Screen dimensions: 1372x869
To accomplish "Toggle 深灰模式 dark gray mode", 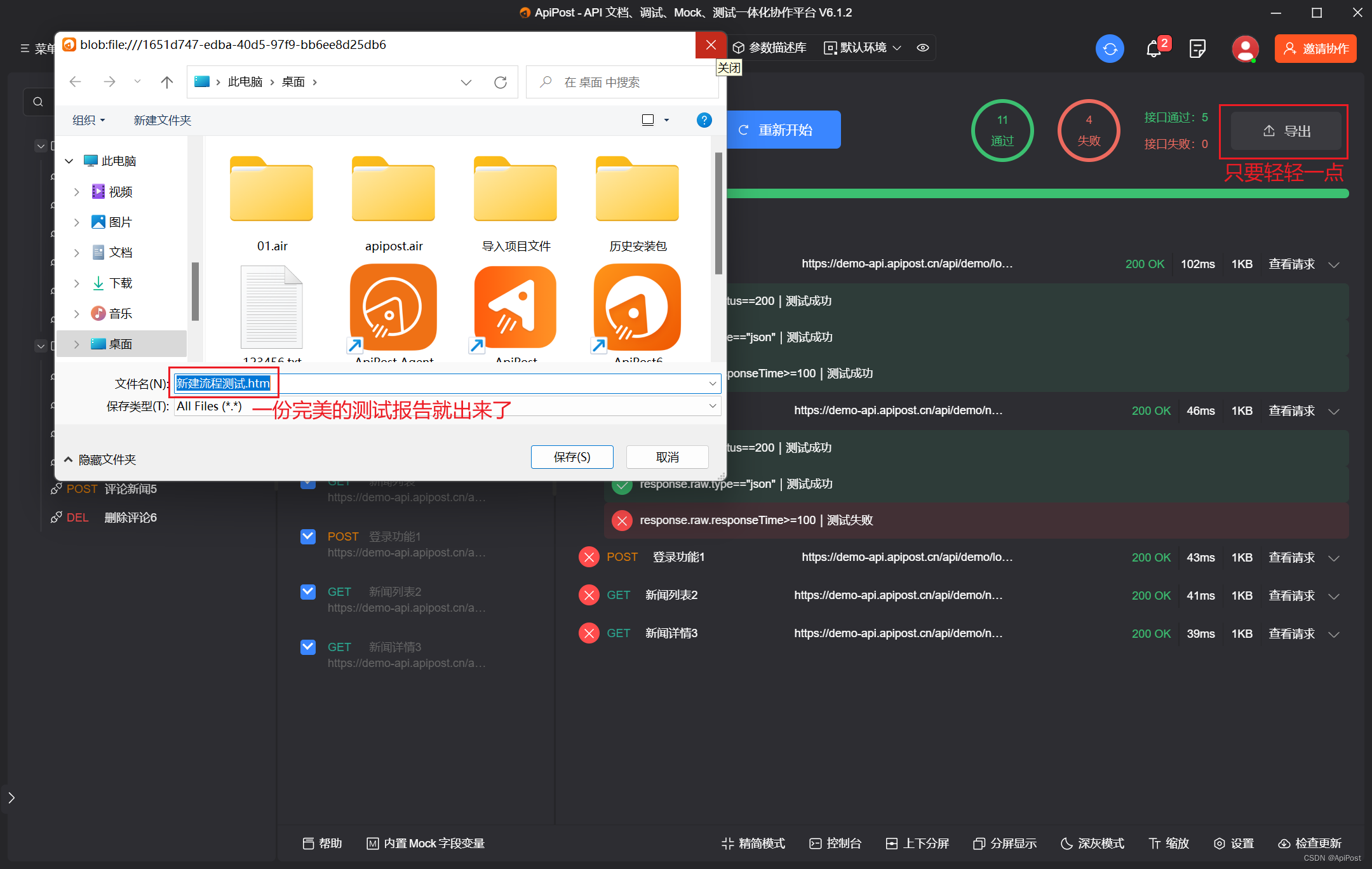I will (1093, 843).
